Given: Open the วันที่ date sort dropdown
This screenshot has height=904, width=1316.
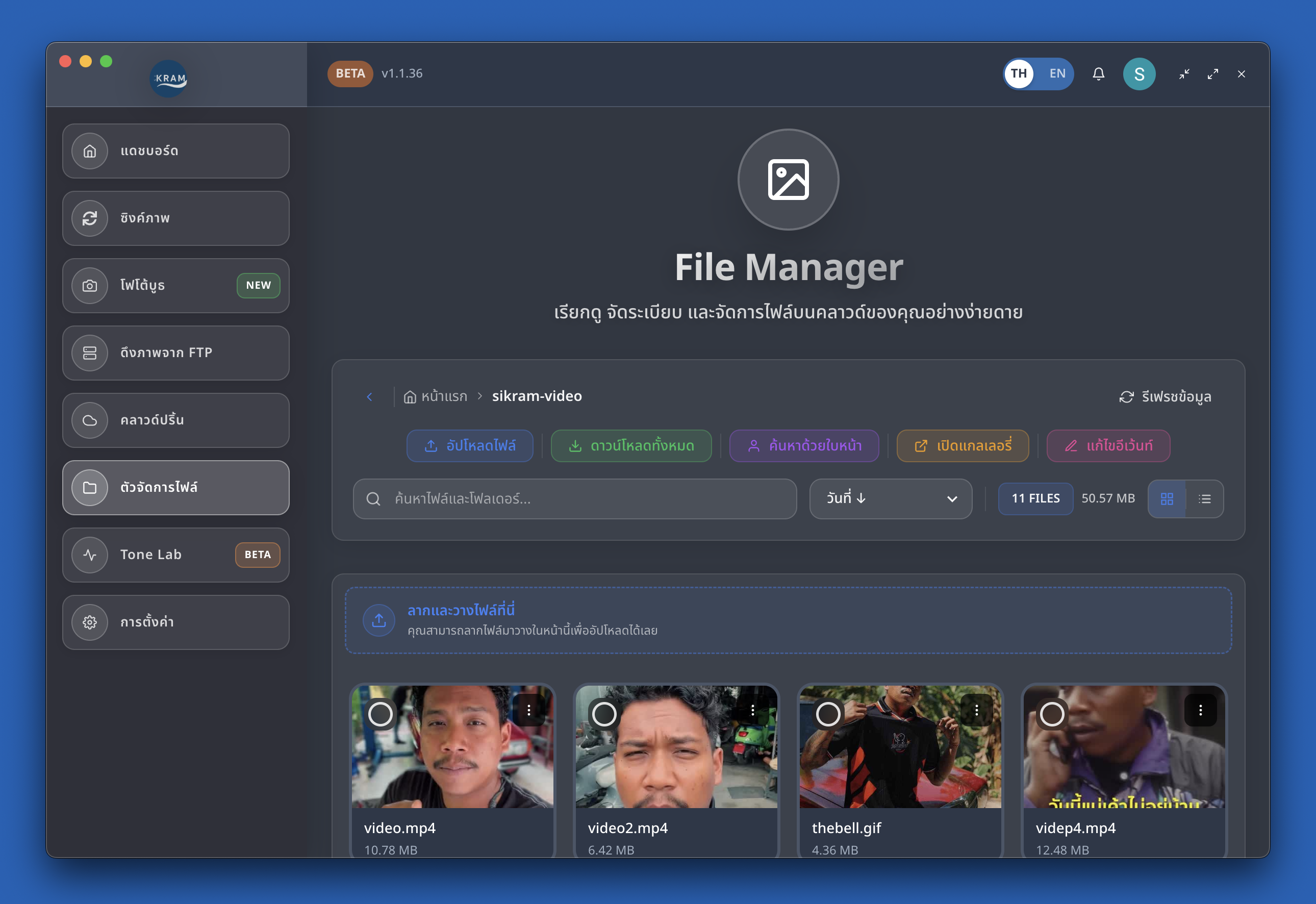Looking at the screenshot, I should pyautogui.click(x=890, y=499).
